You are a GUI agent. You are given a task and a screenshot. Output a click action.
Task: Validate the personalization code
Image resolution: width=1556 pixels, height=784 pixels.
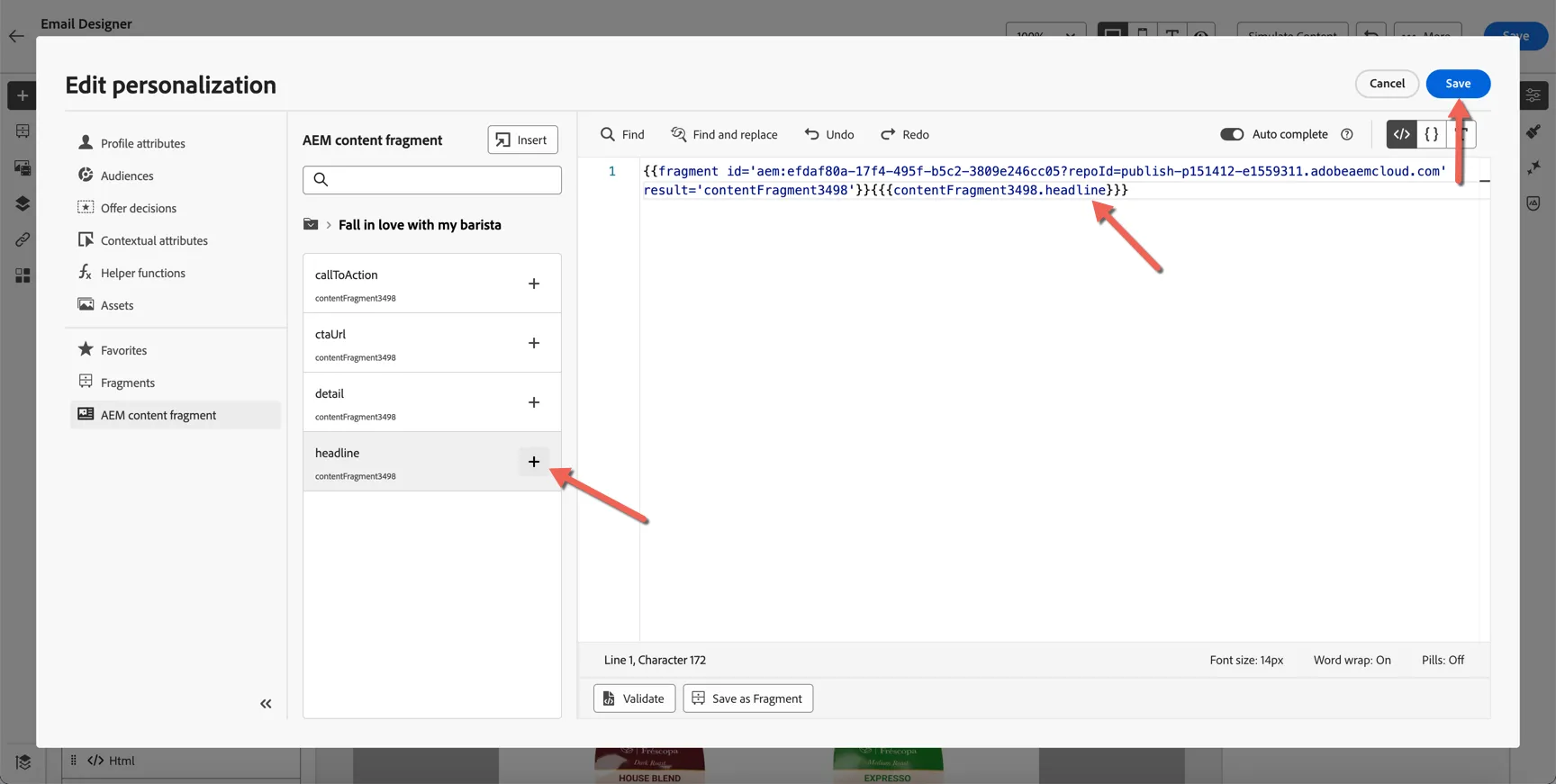(x=634, y=698)
